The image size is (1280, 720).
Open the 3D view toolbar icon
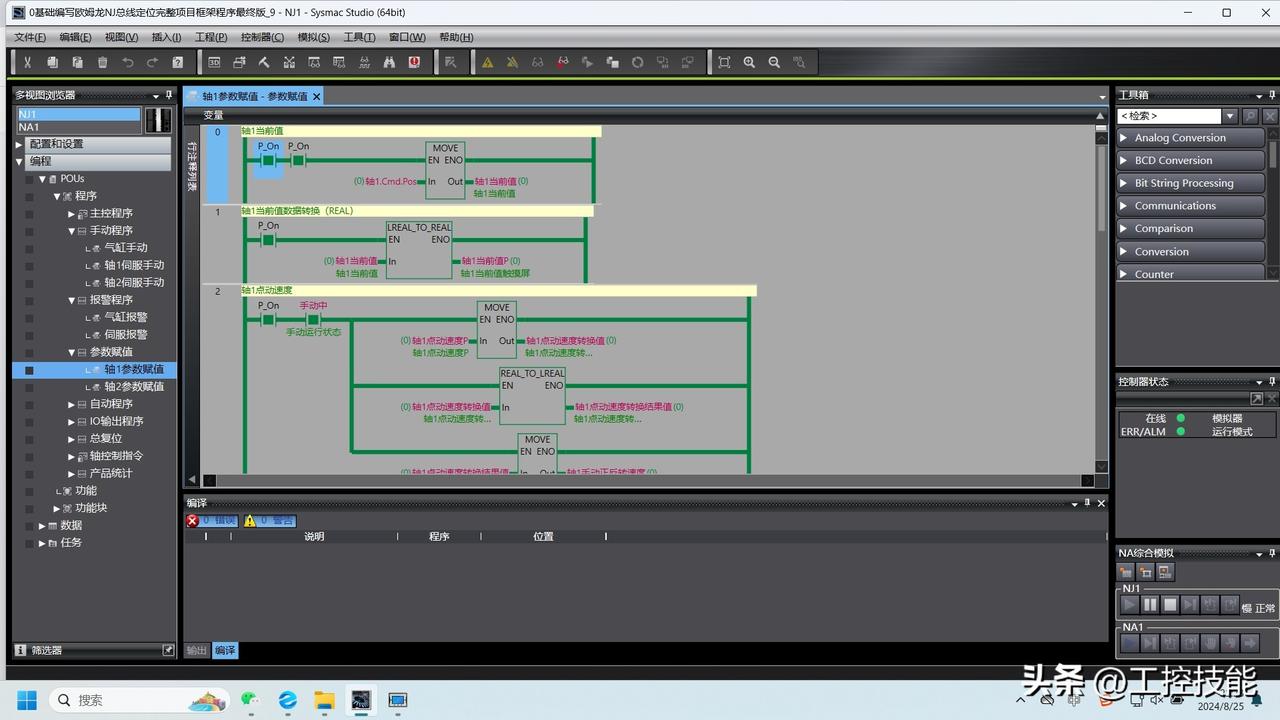[x=214, y=62]
